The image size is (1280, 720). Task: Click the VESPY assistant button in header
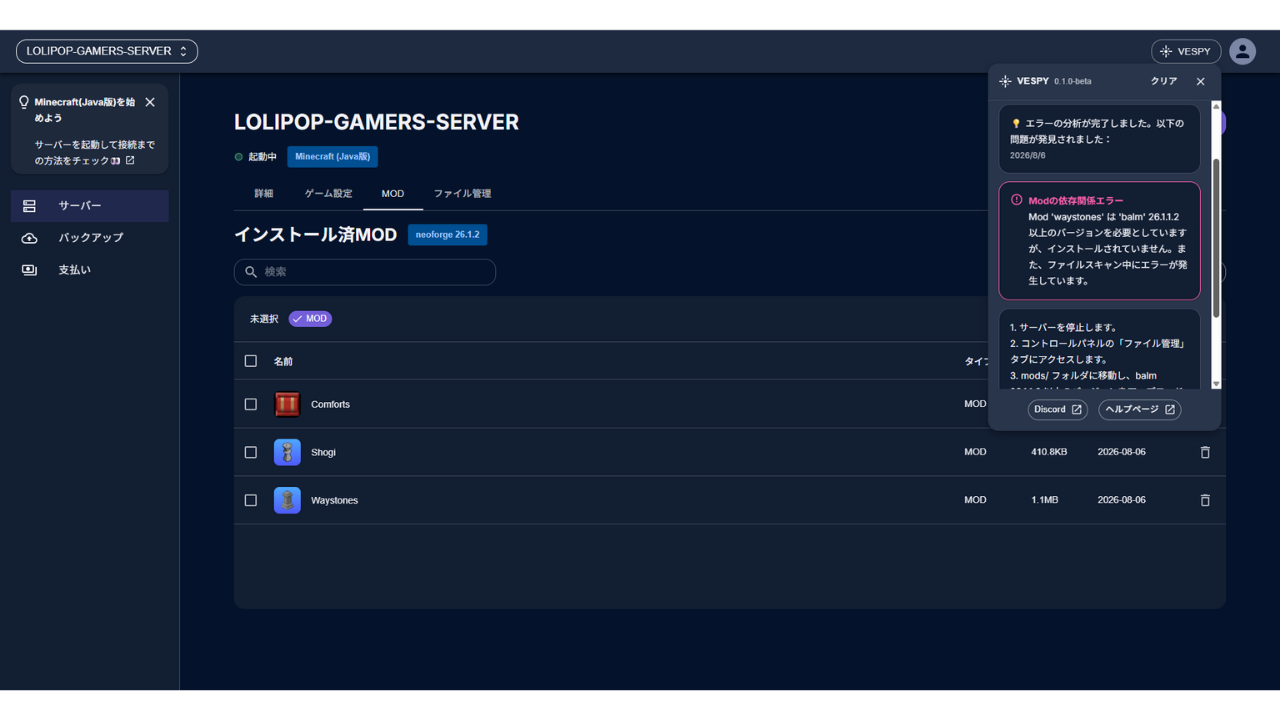1186,51
